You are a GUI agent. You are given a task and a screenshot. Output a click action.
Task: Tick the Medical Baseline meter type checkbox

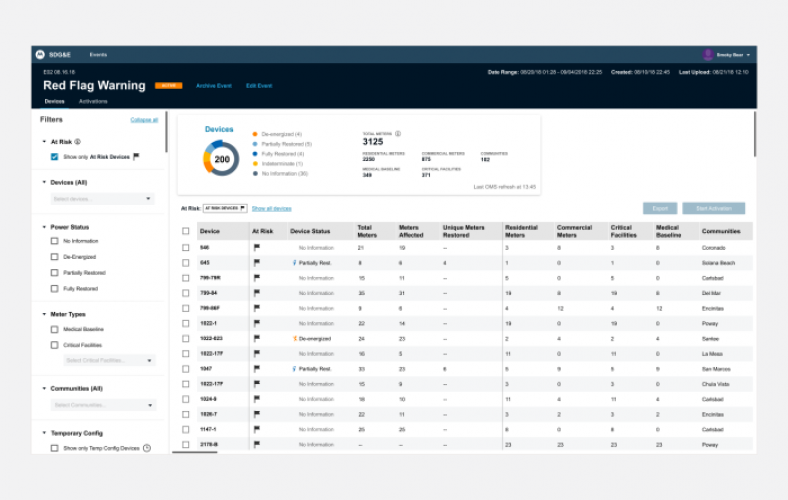54,329
